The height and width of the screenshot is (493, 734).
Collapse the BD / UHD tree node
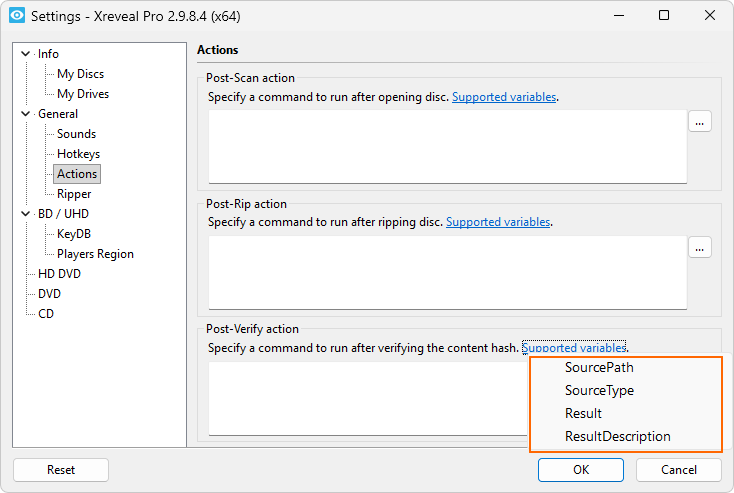(x=26, y=213)
